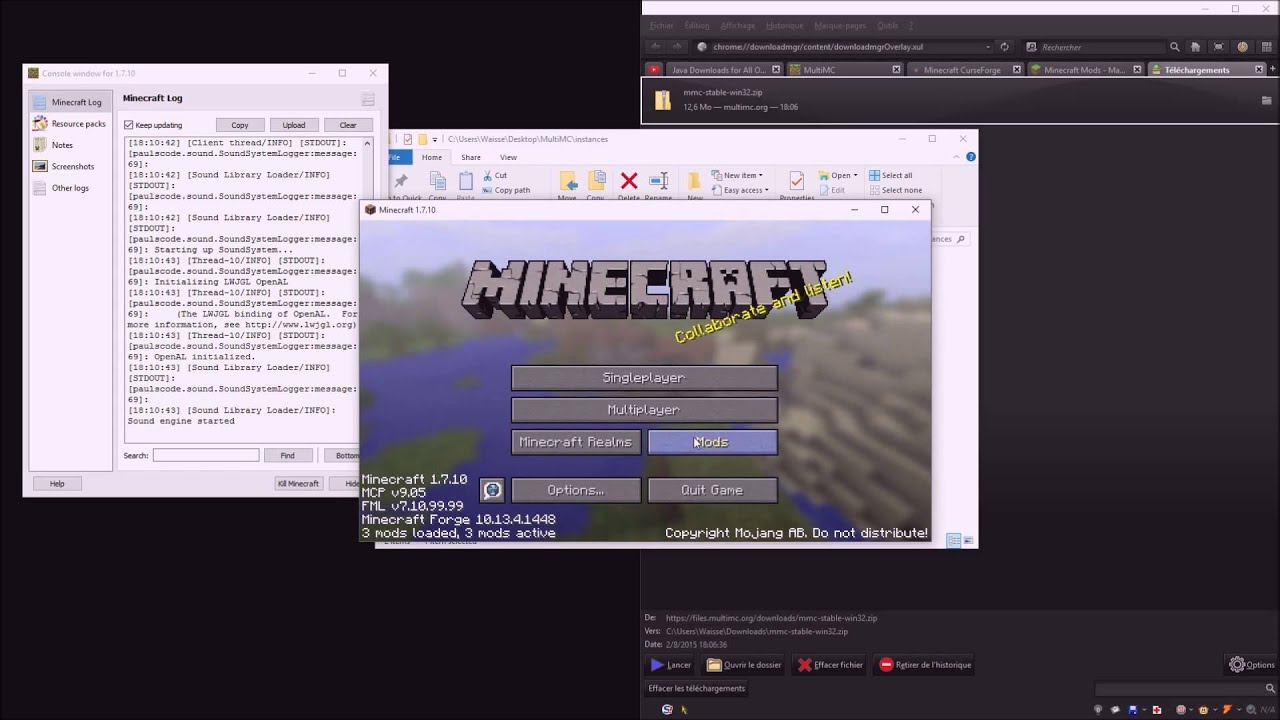The height and width of the screenshot is (720, 1280).
Task: Click Copy path in Explorer ribbon
Action: (x=506, y=190)
